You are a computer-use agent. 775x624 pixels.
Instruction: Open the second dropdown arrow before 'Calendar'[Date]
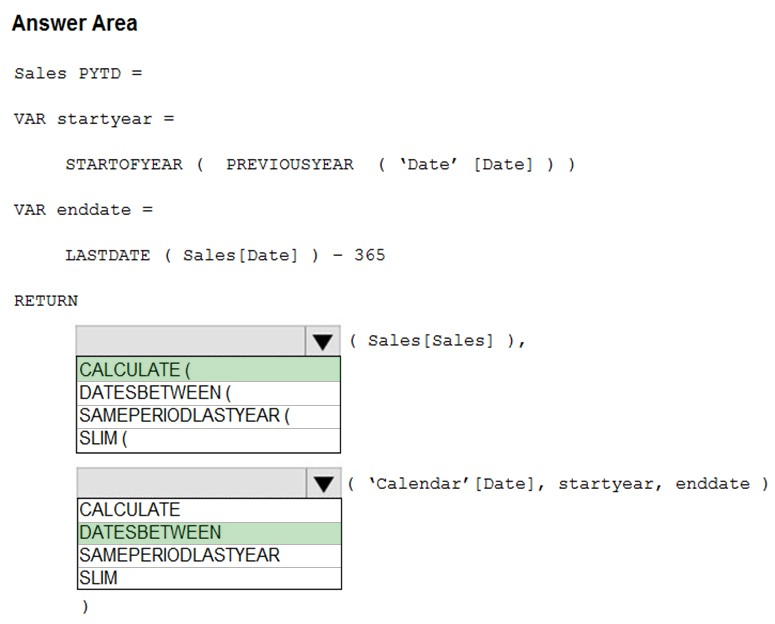324,483
